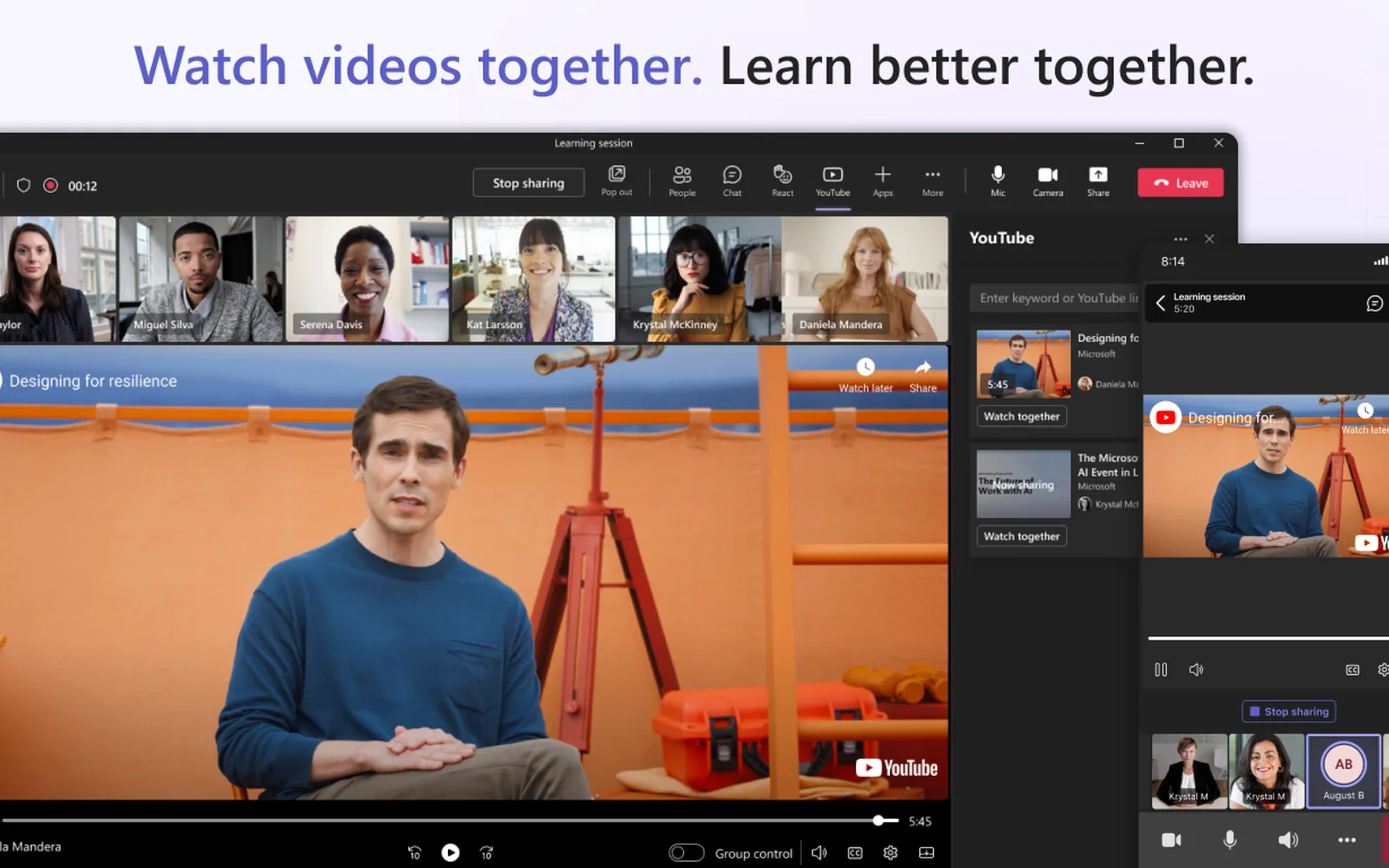The image size is (1389, 868).
Task: Click the mobile video volume icon
Action: click(x=1196, y=669)
